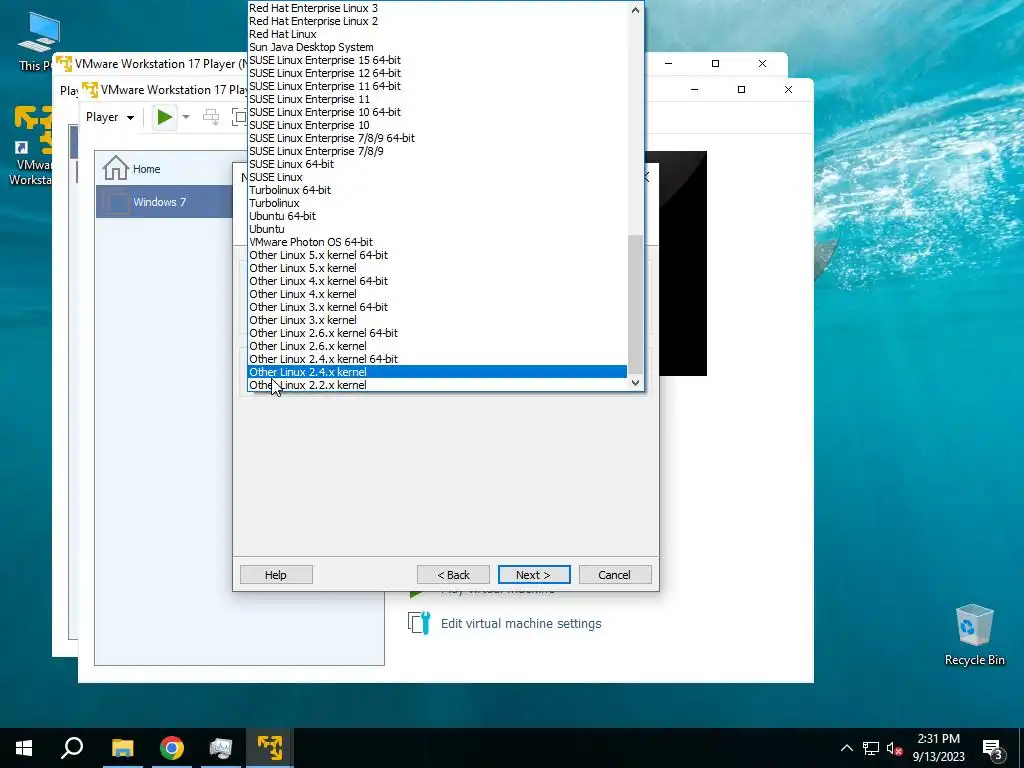Open This PC desktop icon
1024x768 pixels.
[x=38, y=42]
